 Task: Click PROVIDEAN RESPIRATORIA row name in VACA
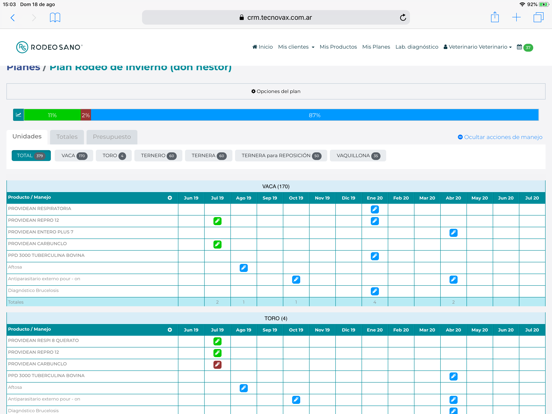tap(39, 209)
